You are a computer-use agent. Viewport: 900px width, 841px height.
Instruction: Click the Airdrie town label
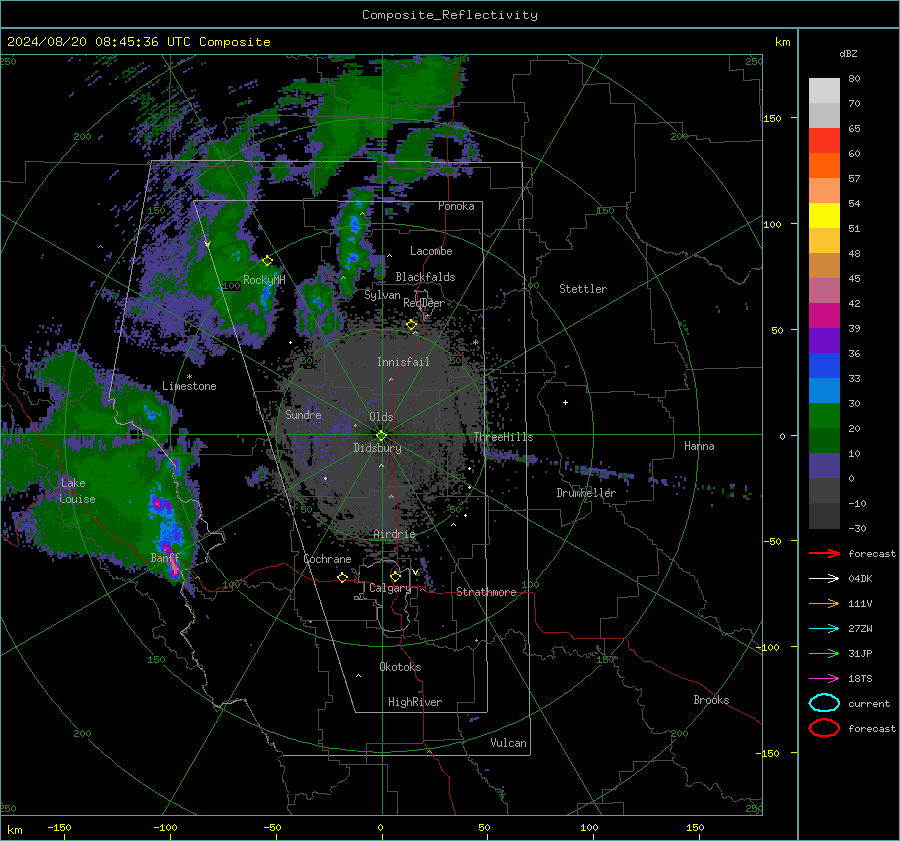394,534
